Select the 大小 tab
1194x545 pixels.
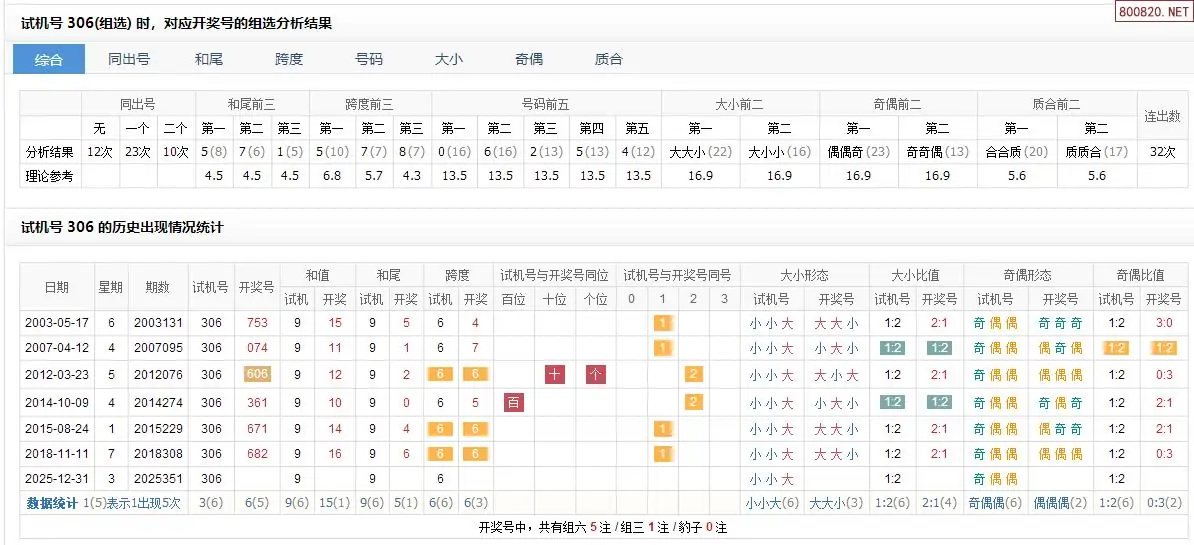point(449,59)
